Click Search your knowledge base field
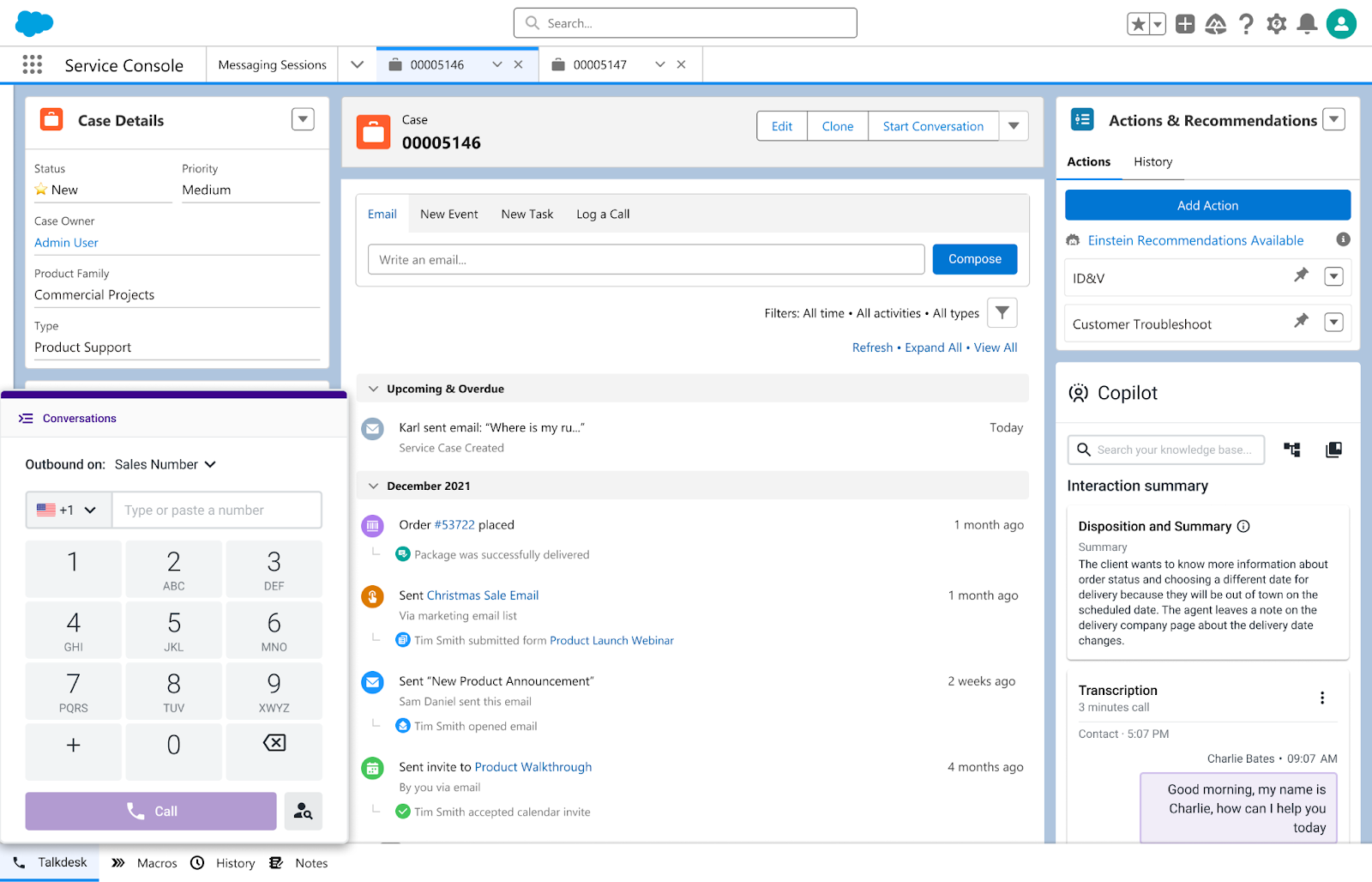The image size is (1372, 882). coord(1165,450)
